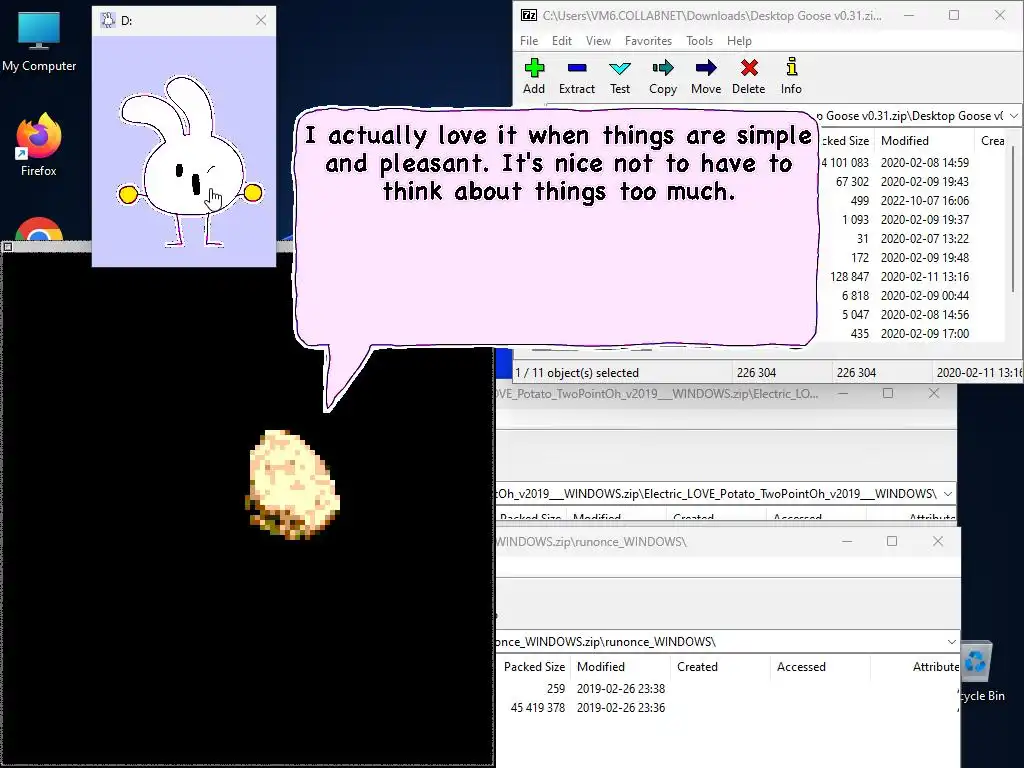Click '1 / 11 object(s) selected' status text

(x=577, y=373)
